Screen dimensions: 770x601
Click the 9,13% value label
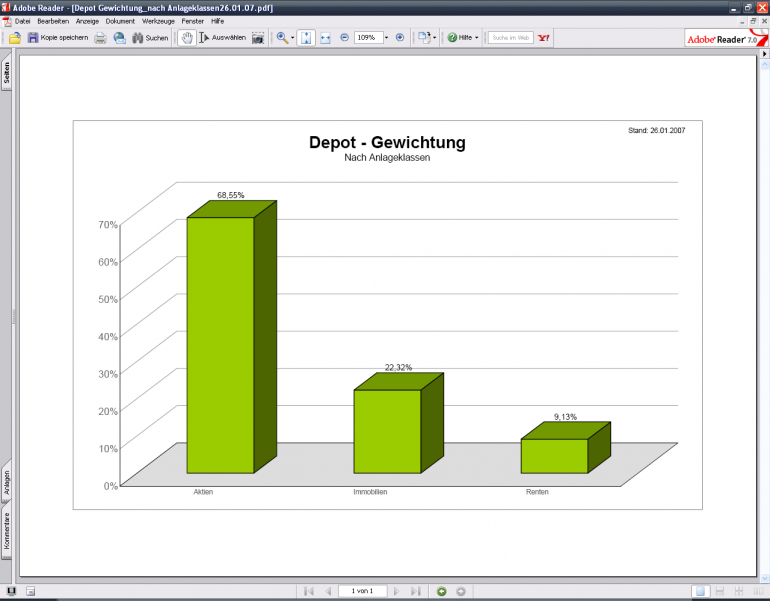coord(565,417)
